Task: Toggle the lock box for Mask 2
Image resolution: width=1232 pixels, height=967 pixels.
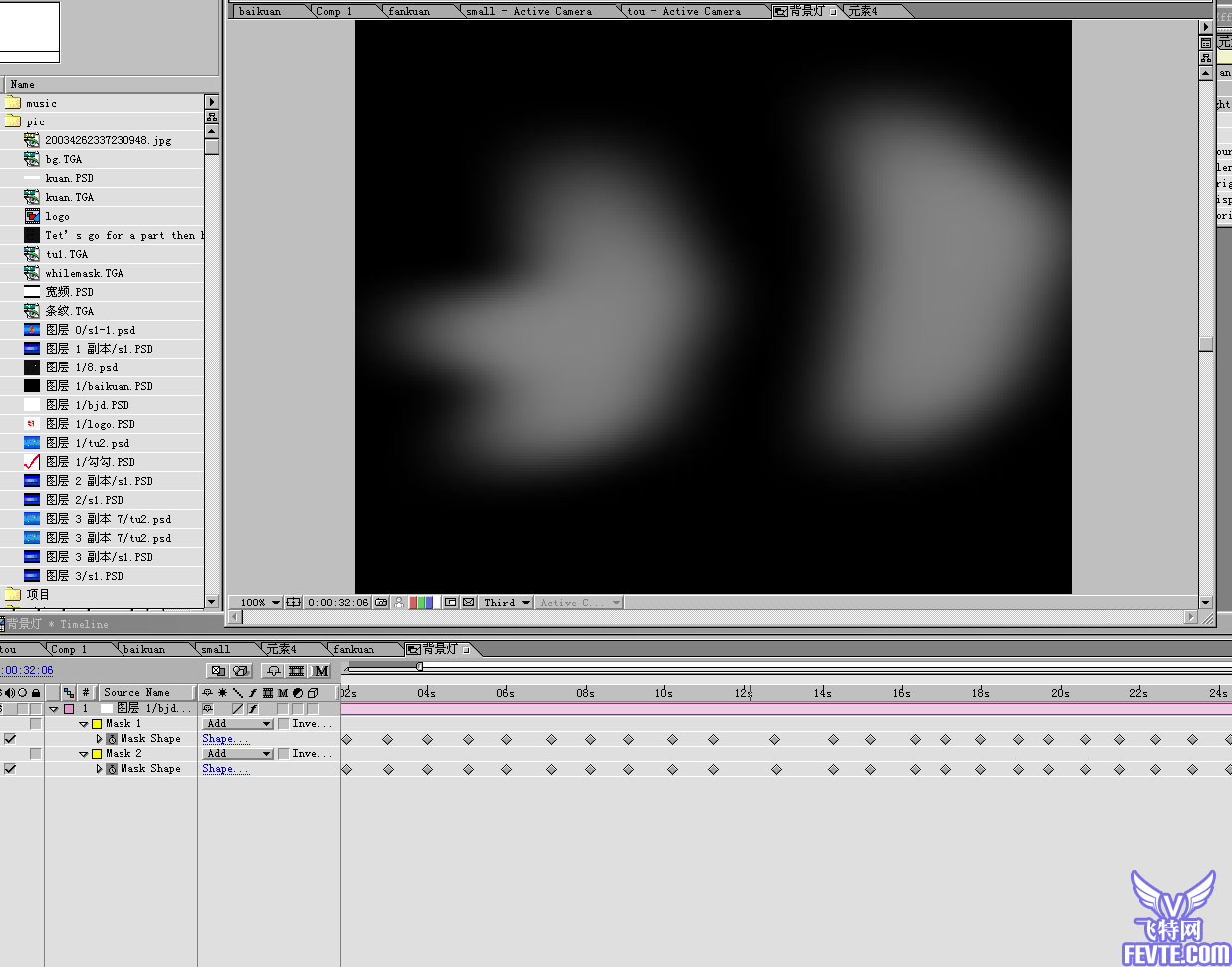Action: [35, 754]
